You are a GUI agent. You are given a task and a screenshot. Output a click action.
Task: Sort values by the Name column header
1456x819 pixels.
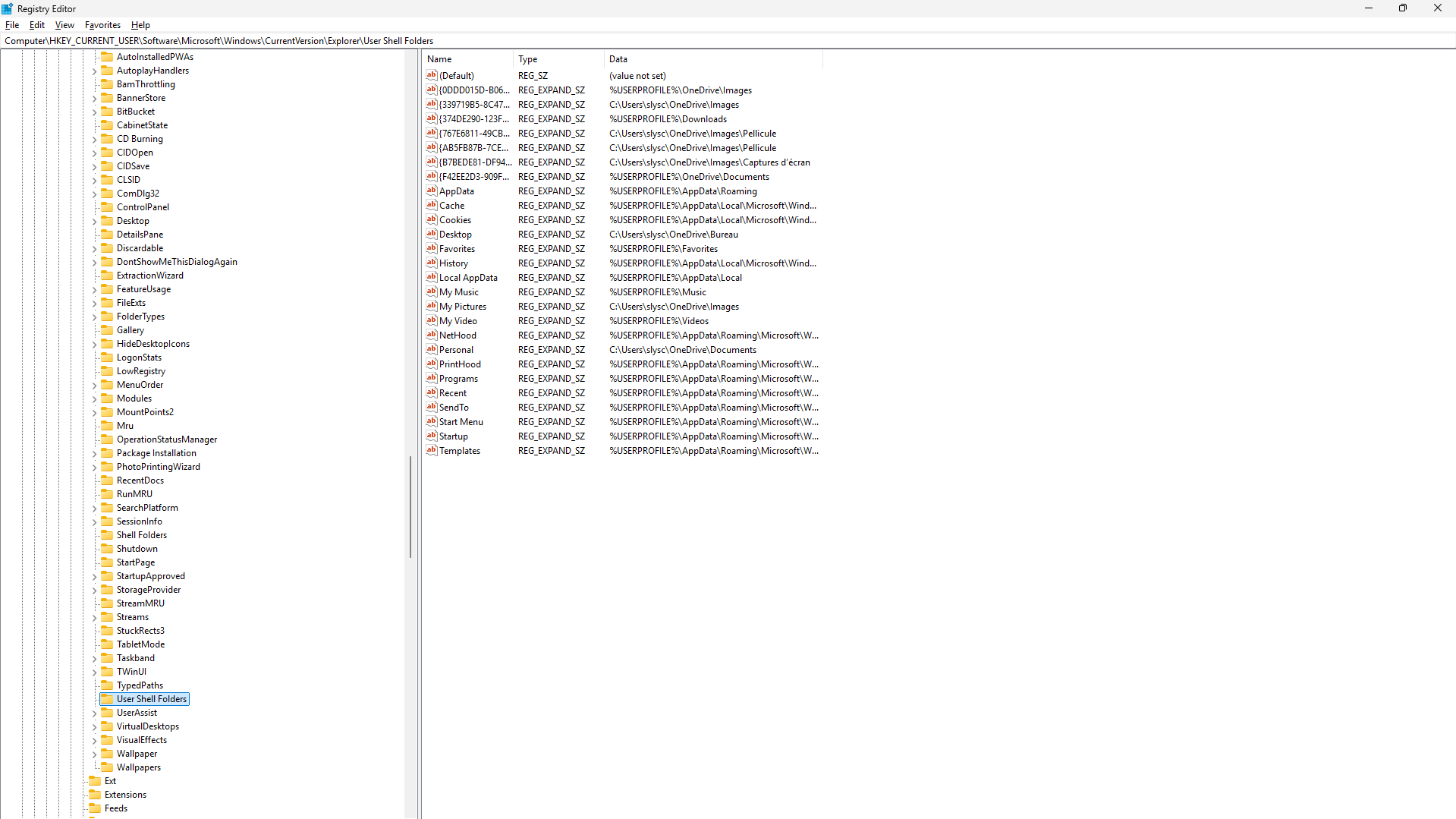click(468, 59)
